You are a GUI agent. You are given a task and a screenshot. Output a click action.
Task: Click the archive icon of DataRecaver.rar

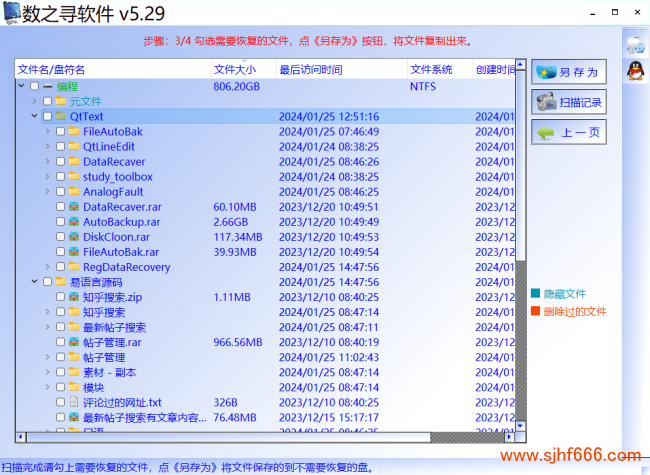click(74, 206)
